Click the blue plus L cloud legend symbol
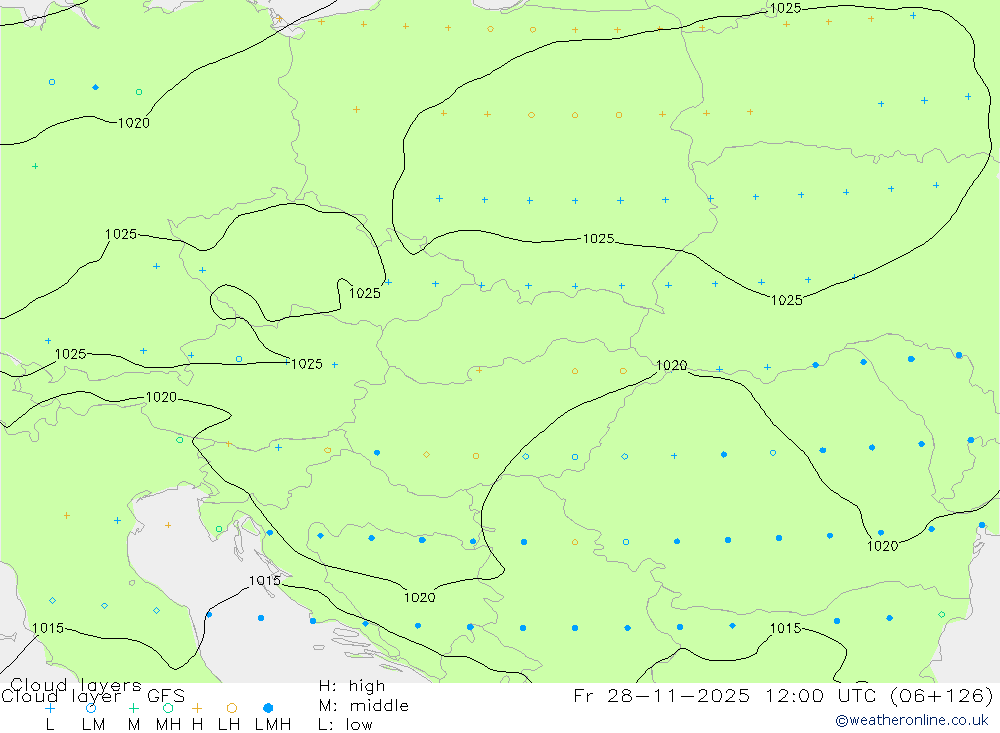Image resolution: width=1000 pixels, height=733 pixels. pyautogui.click(x=50, y=708)
